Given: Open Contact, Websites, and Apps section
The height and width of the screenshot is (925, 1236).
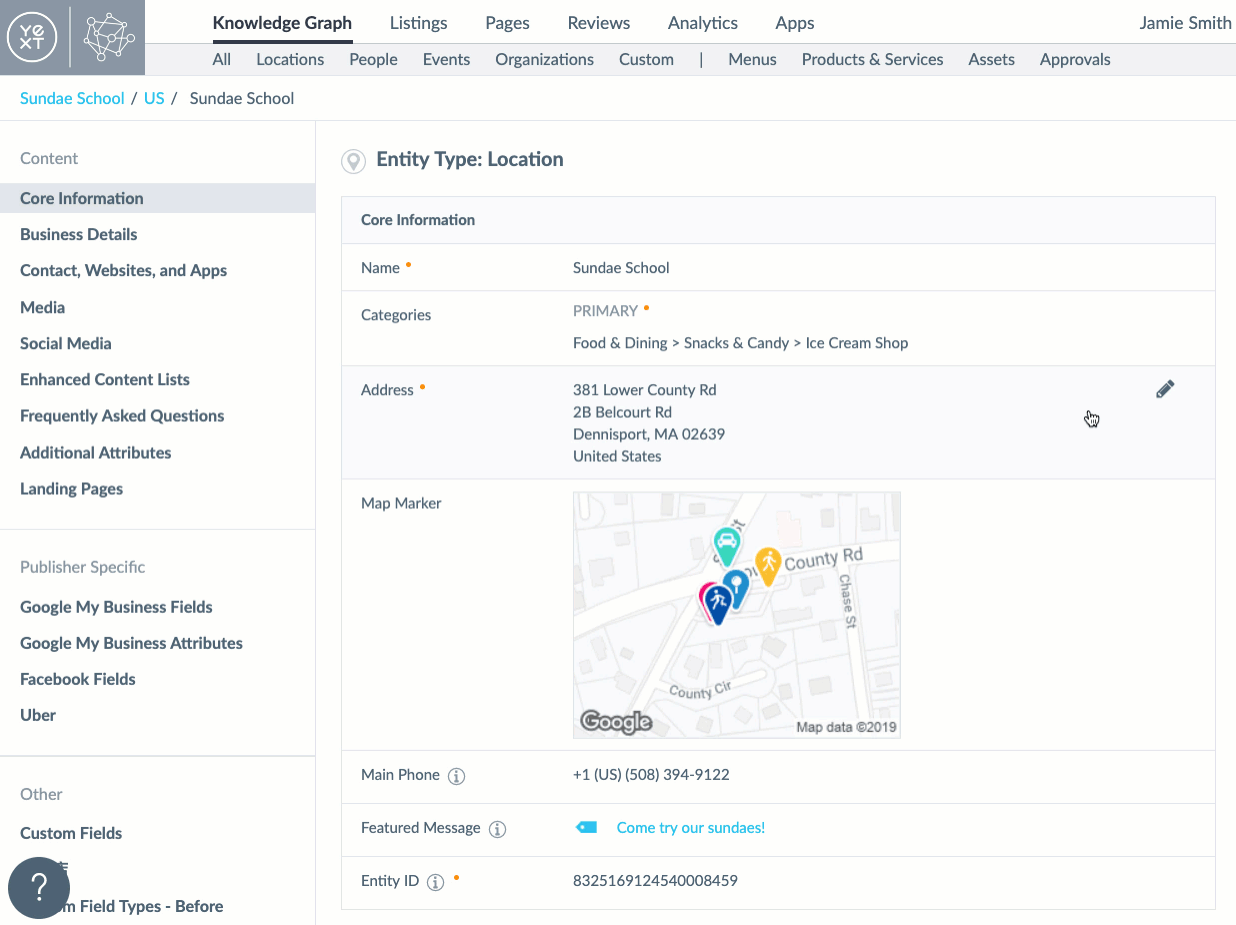Looking at the screenshot, I should click(124, 270).
